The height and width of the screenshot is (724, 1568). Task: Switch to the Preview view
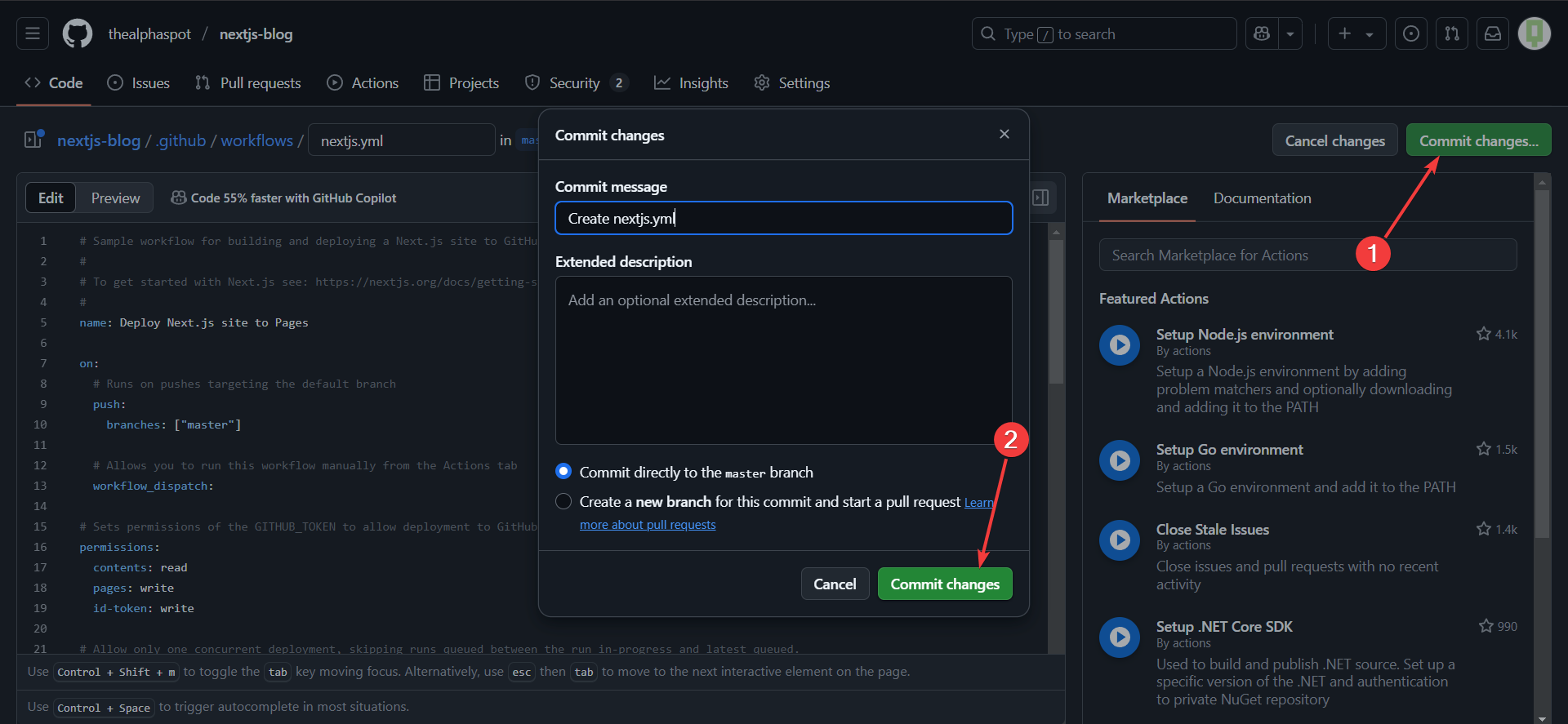click(x=115, y=198)
